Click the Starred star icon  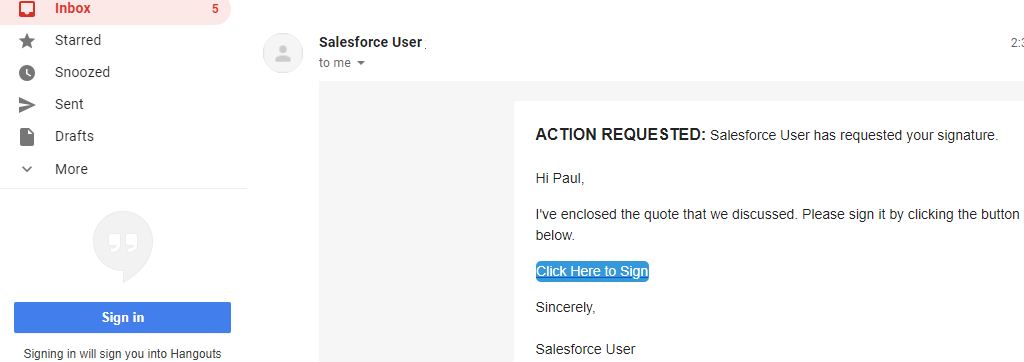coord(27,41)
